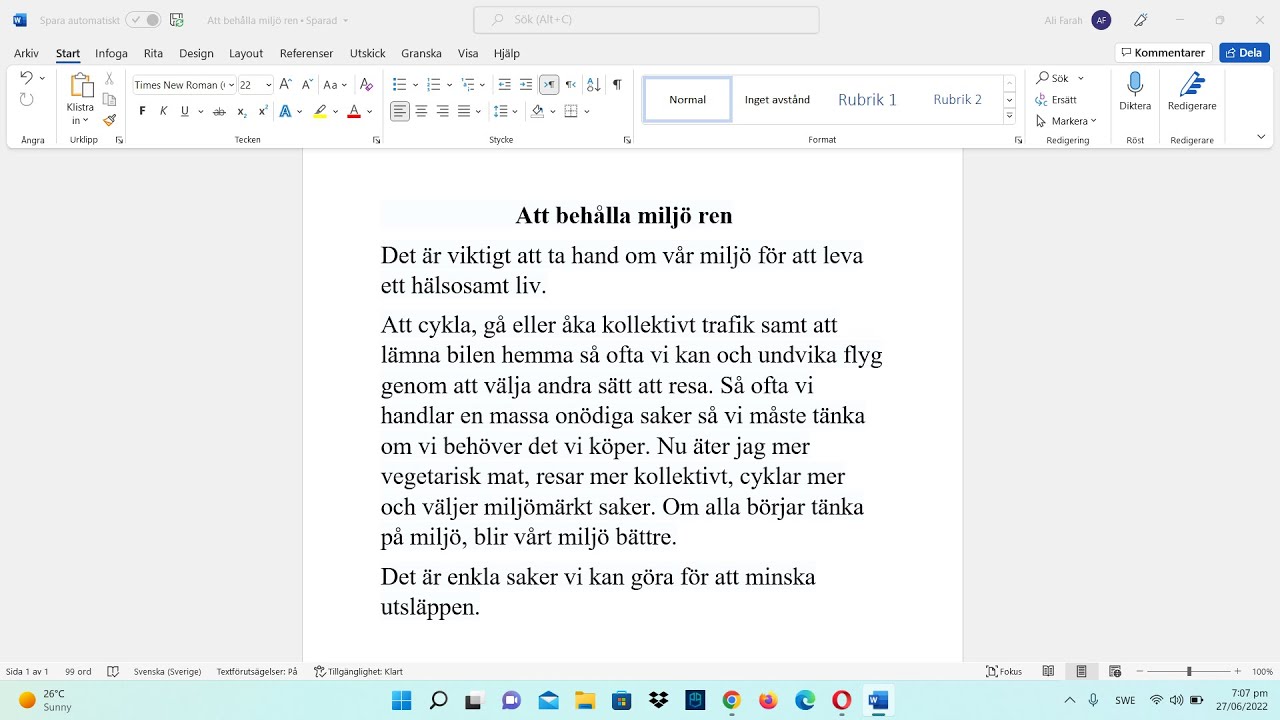
Task: Justify the paragraph text
Action: 464,111
